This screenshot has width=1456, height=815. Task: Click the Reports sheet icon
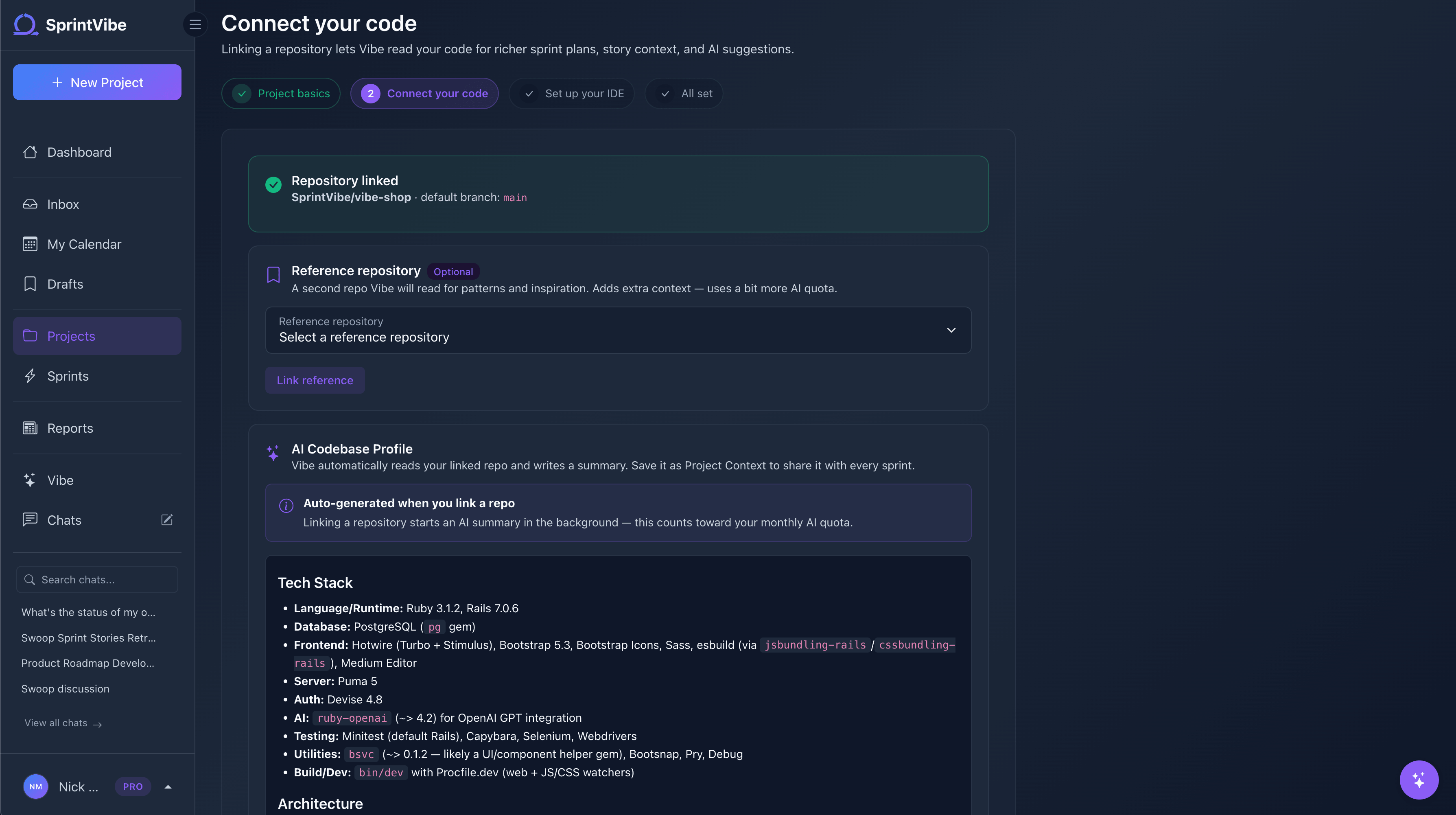click(x=30, y=428)
